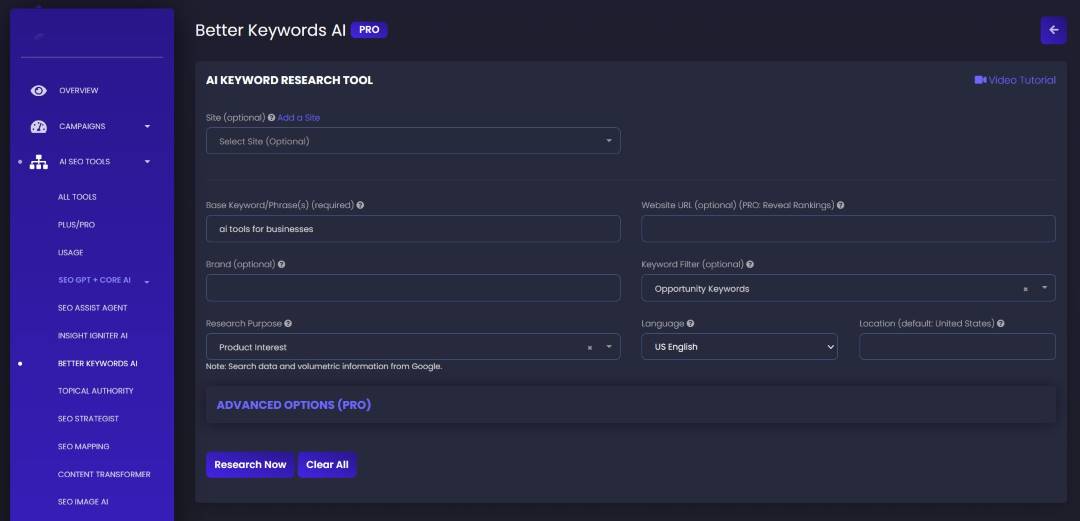Click the Website URL input field
Image resolution: width=1080 pixels, height=521 pixels.
click(x=848, y=229)
